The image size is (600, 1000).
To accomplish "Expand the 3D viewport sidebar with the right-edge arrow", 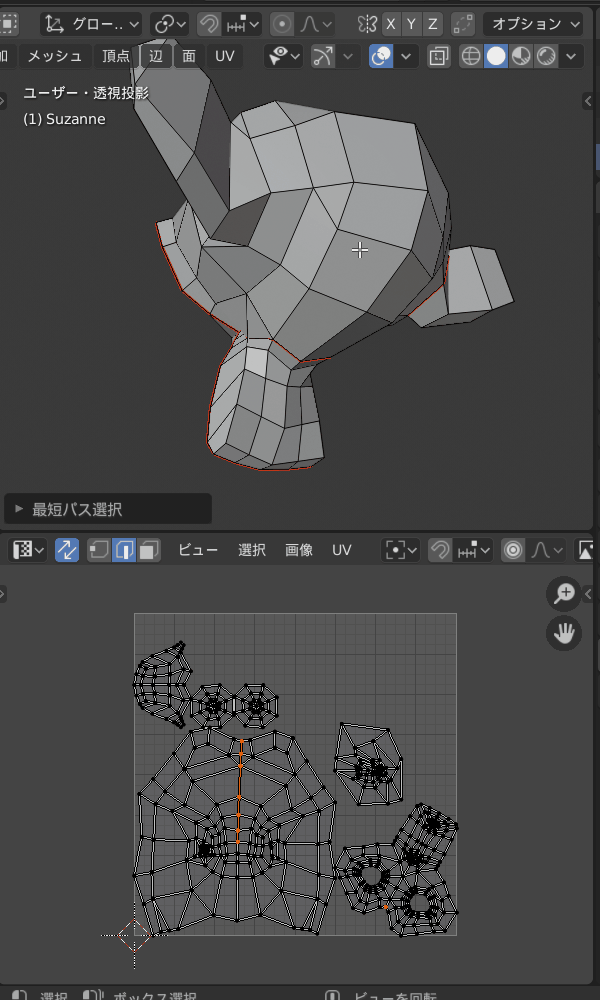I will (x=588, y=101).
